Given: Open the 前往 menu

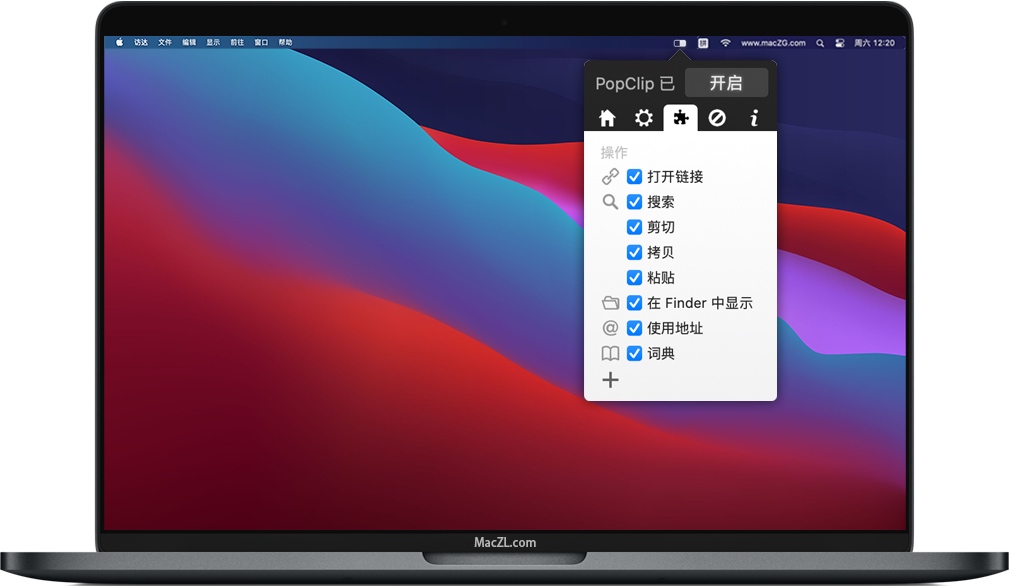Looking at the screenshot, I should pyautogui.click(x=236, y=43).
